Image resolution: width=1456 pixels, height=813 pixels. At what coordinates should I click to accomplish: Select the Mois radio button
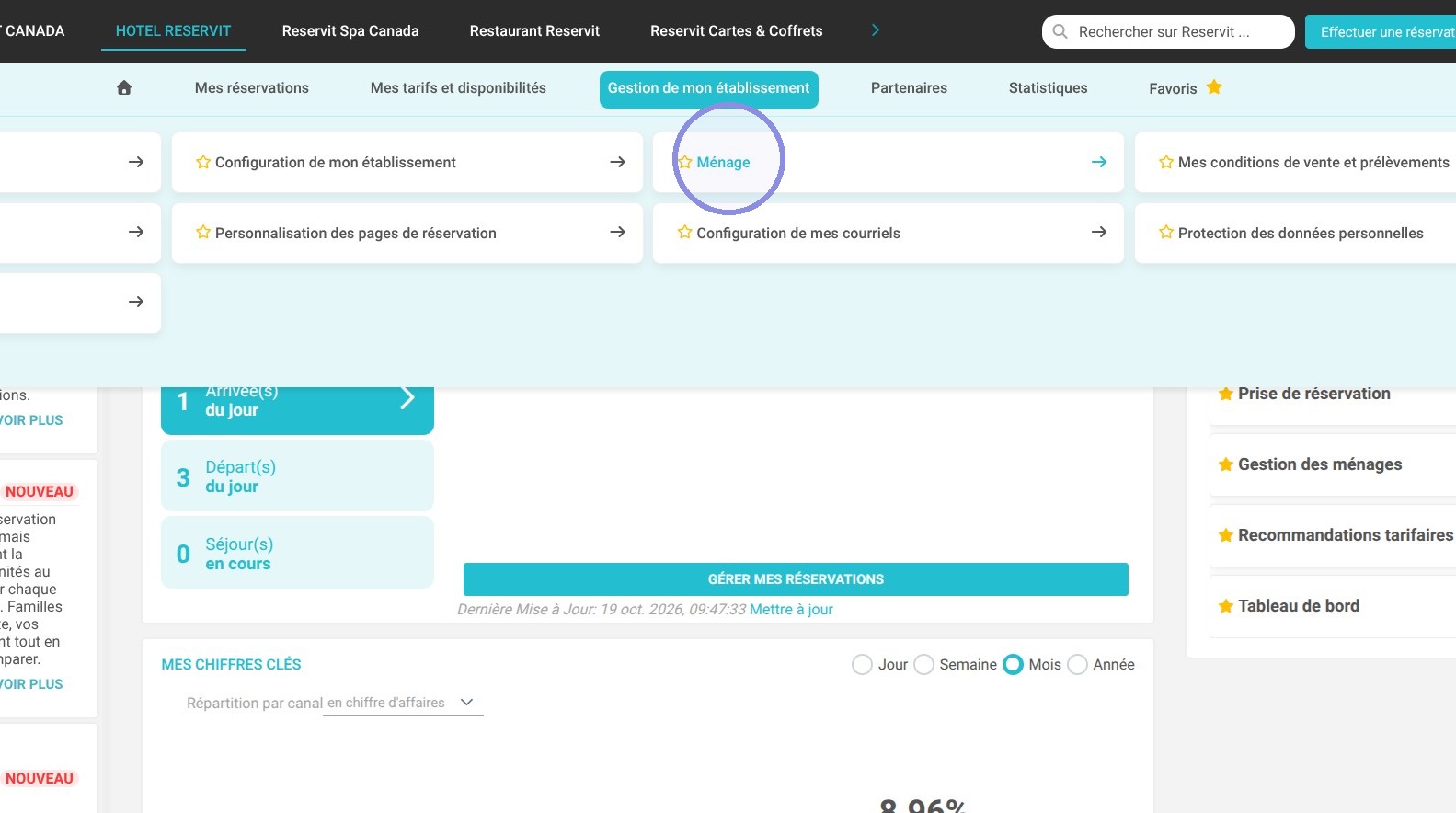point(1013,664)
